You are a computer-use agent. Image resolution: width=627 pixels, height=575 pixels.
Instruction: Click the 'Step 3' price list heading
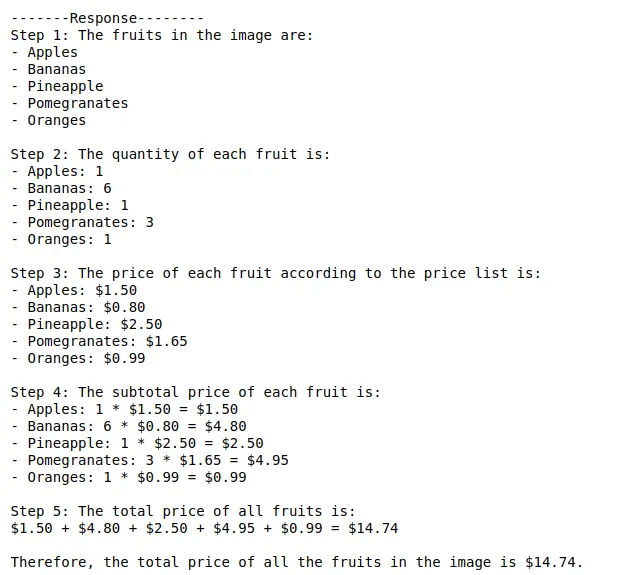[x=275, y=273]
